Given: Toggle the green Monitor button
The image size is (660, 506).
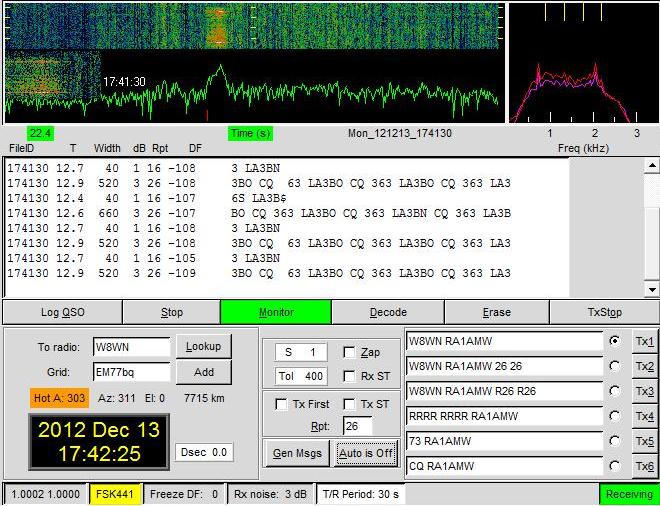Looking at the screenshot, I should click(276, 312).
